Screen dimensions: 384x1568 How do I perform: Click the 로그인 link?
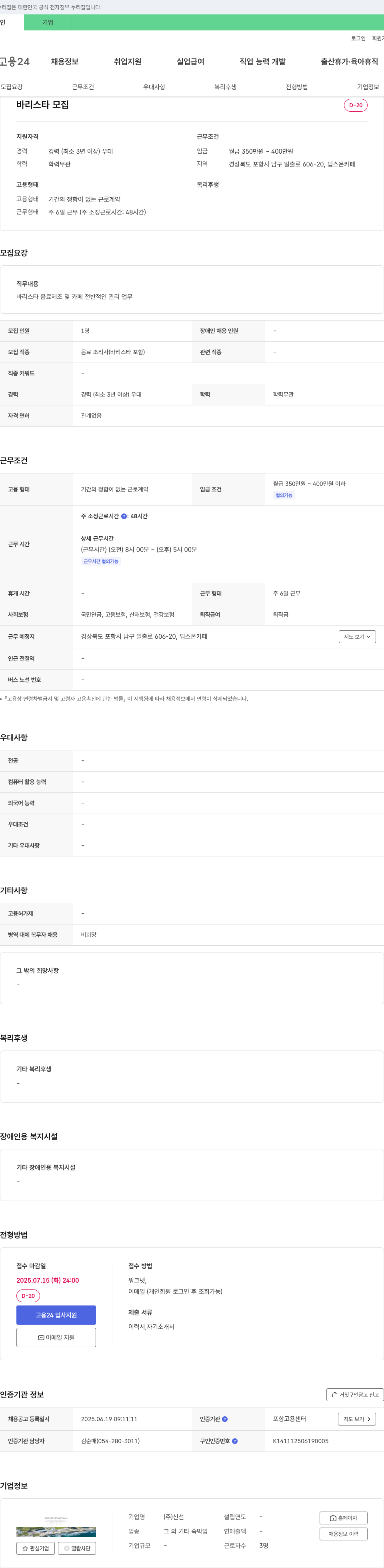[x=358, y=38]
